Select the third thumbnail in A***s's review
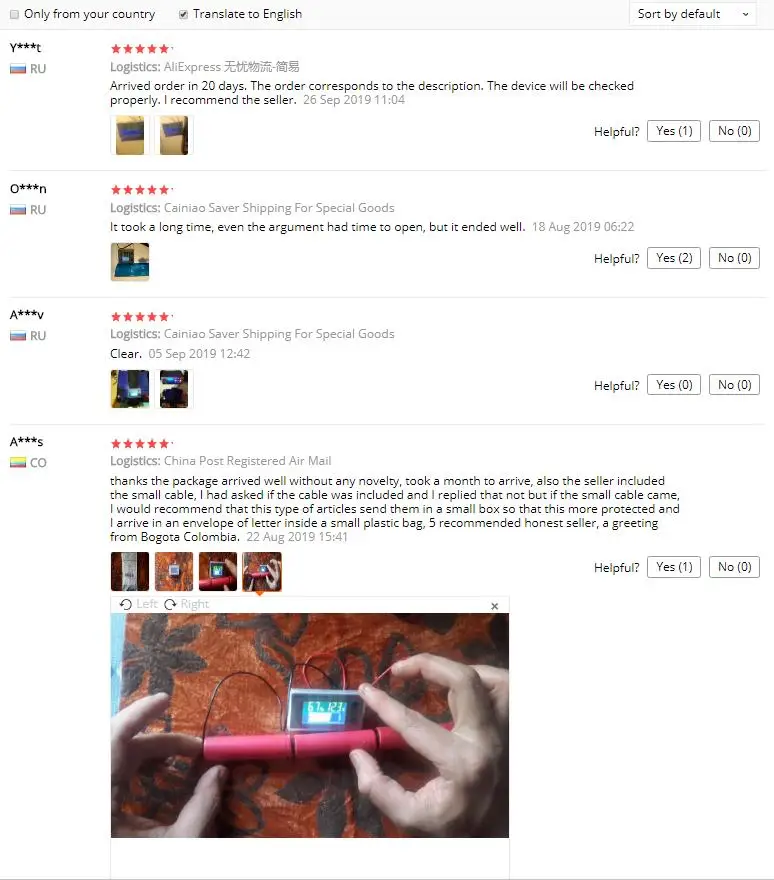Screen dimensions: 774x880 [x=218, y=572]
